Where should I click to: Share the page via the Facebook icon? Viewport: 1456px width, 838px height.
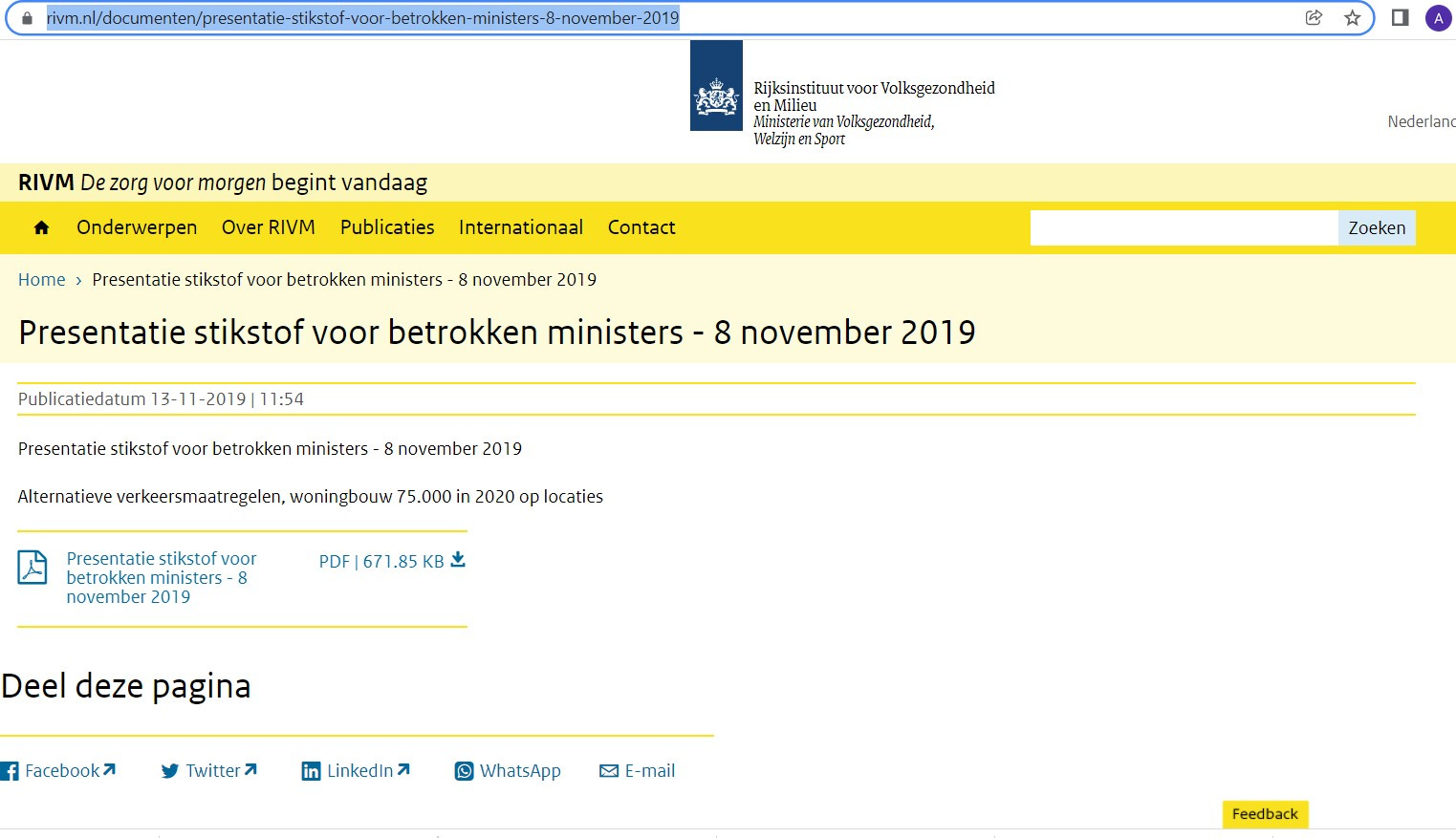[x=11, y=770]
